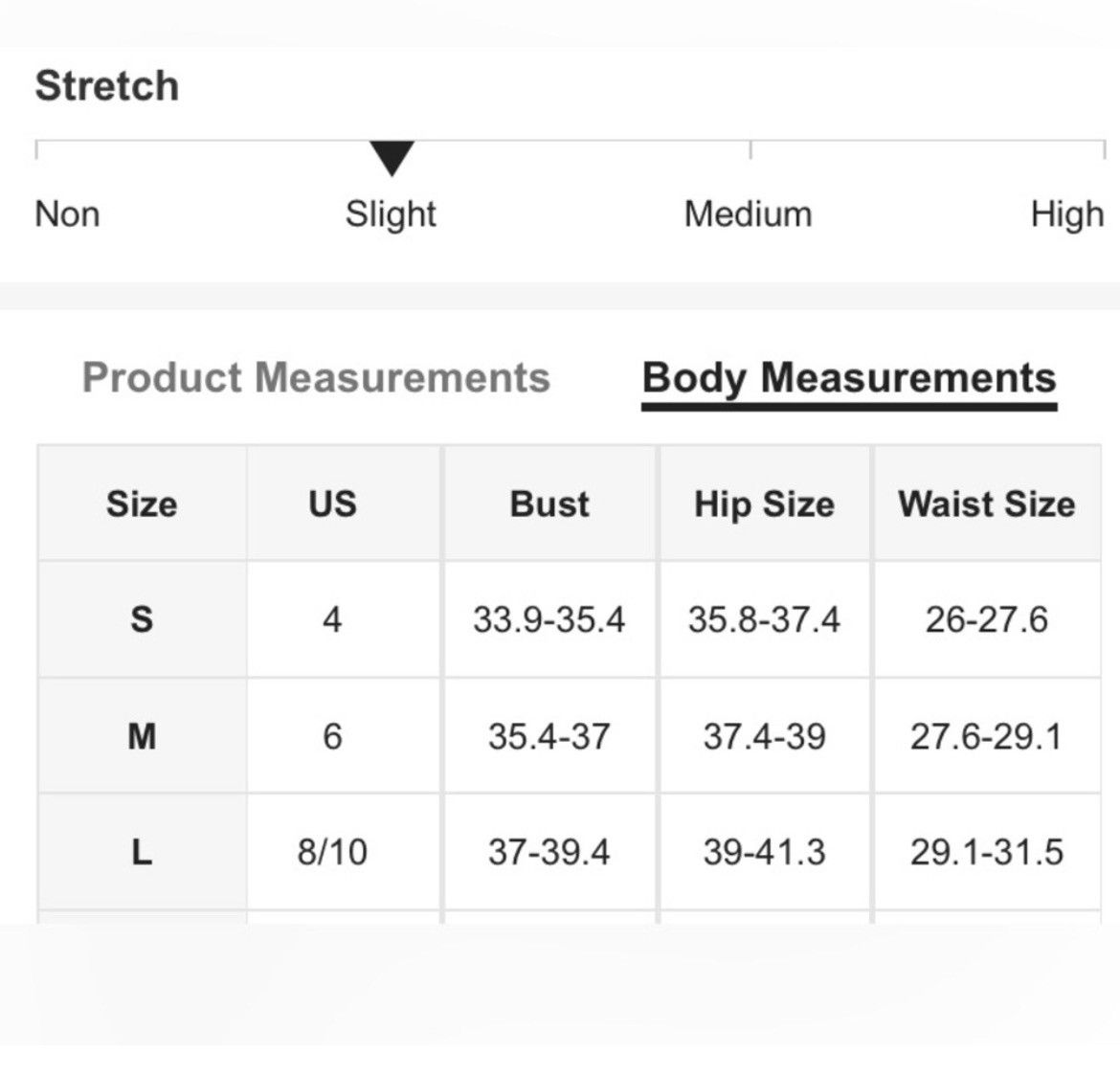
Task: Click the Non stretch label
Action: pyautogui.click(x=67, y=214)
